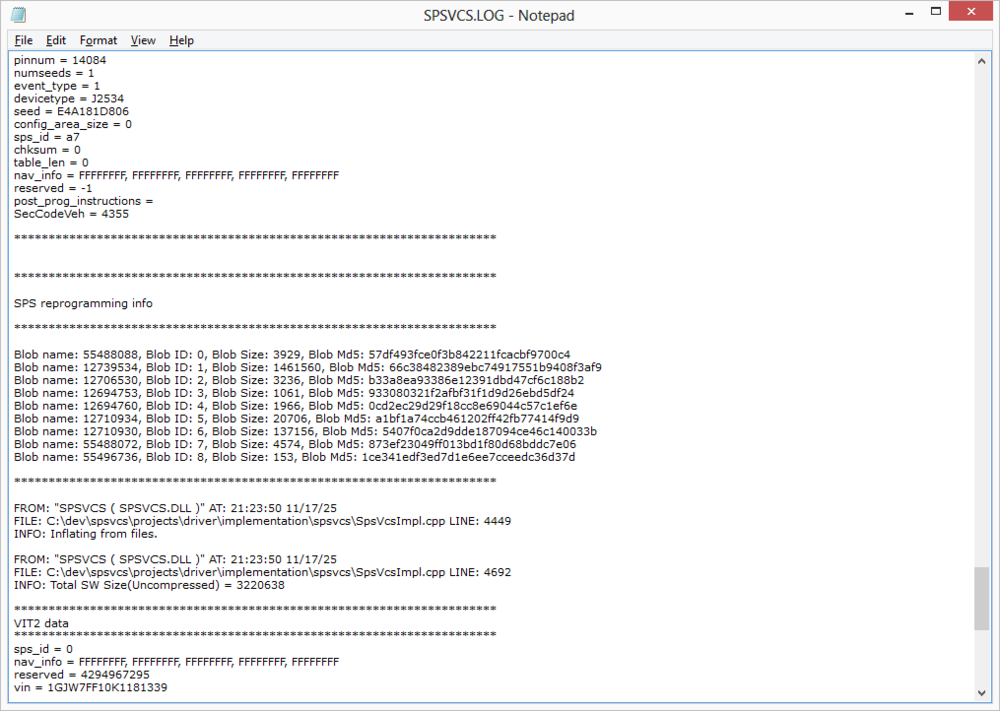The height and width of the screenshot is (711, 1000).
Task: Click the Blob name 55488072 line
Action: click(295, 444)
